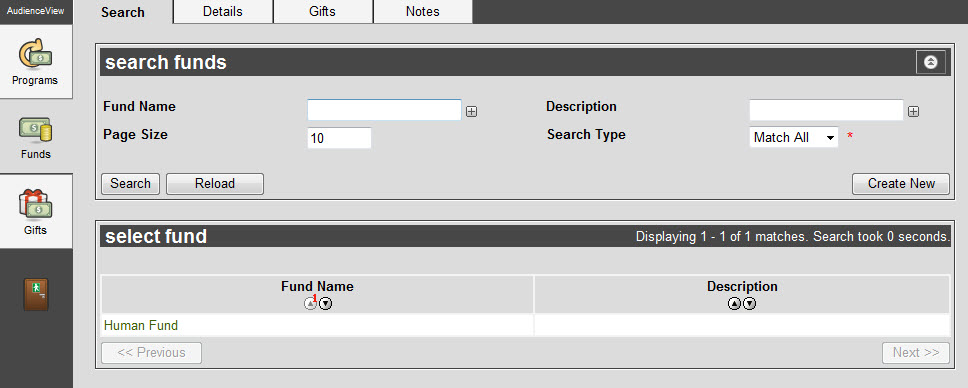Switch to the Details tab
Image resolution: width=968 pixels, height=388 pixels.
(x=223, y=12)
